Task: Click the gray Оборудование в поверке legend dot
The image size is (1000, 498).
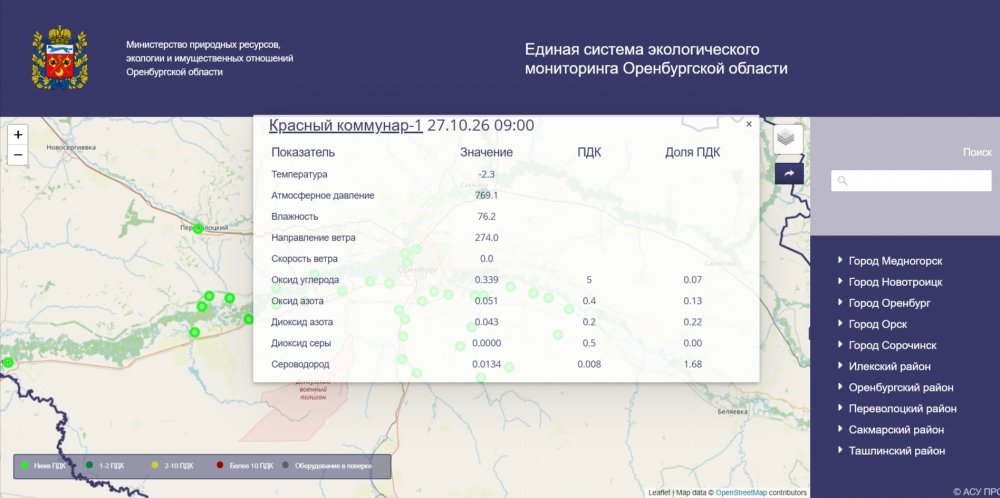Action: coord(285,466)
